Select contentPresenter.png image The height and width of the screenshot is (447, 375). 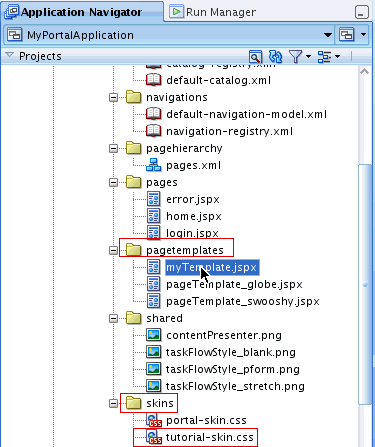click(x=224, y=335)
